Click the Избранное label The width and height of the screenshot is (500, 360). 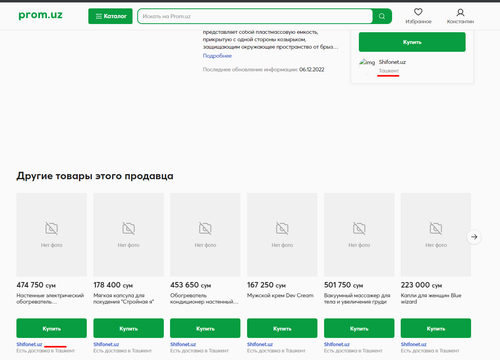pyautogui.click(x=418, y=21)
